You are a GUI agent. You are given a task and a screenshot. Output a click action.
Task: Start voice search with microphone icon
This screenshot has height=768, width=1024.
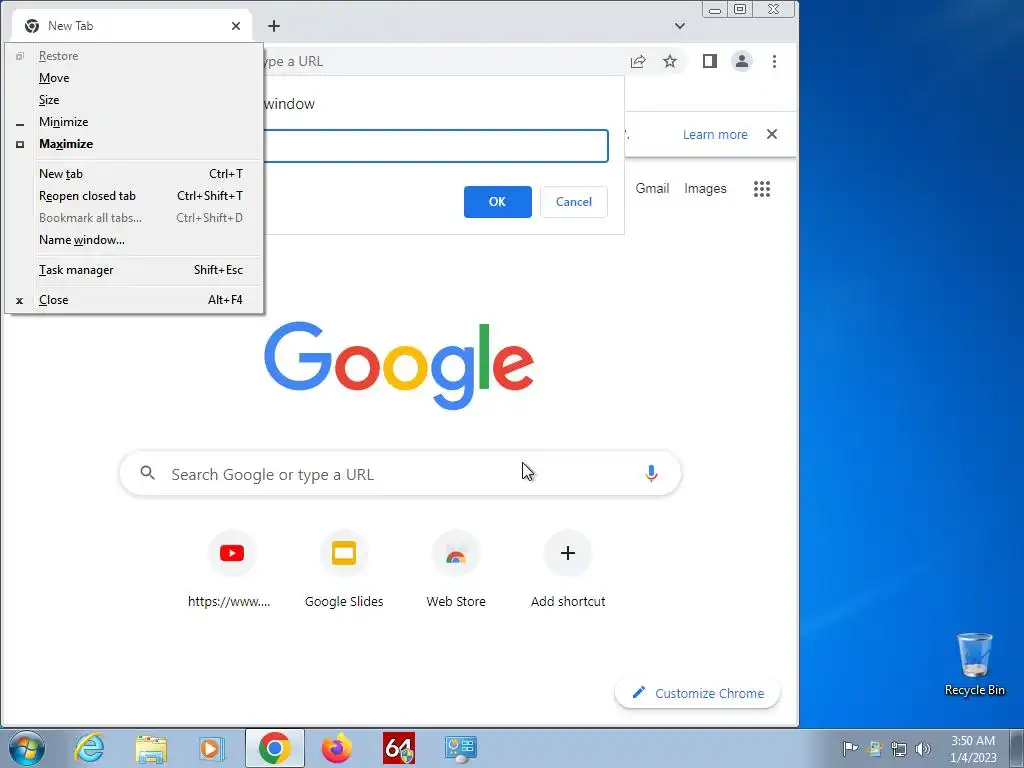tap(651, 473)
